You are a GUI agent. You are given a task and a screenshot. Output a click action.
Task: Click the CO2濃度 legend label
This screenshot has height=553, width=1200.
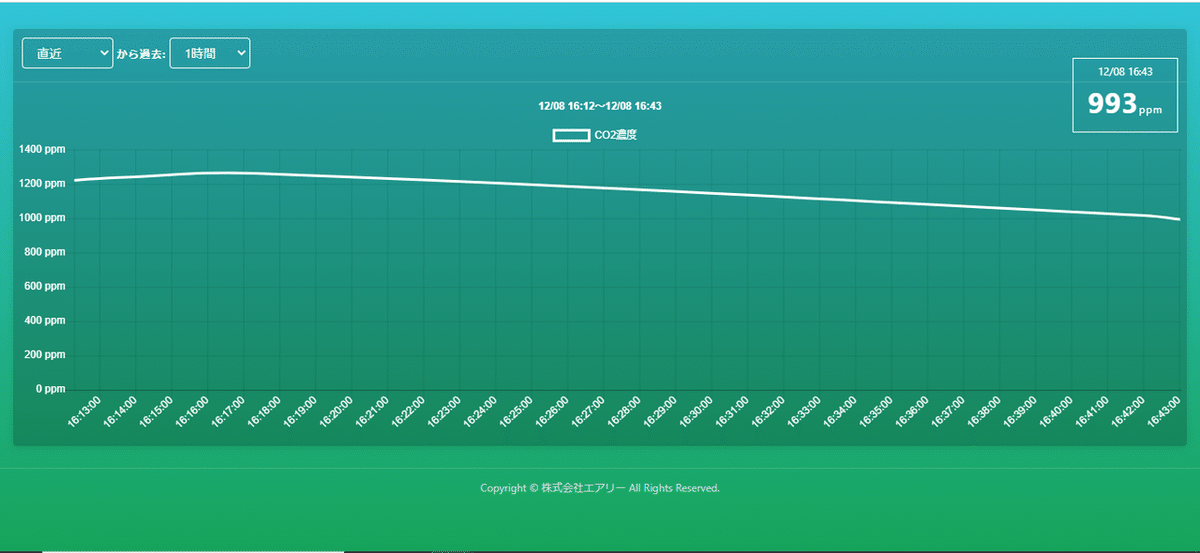[x=615, y=135]
